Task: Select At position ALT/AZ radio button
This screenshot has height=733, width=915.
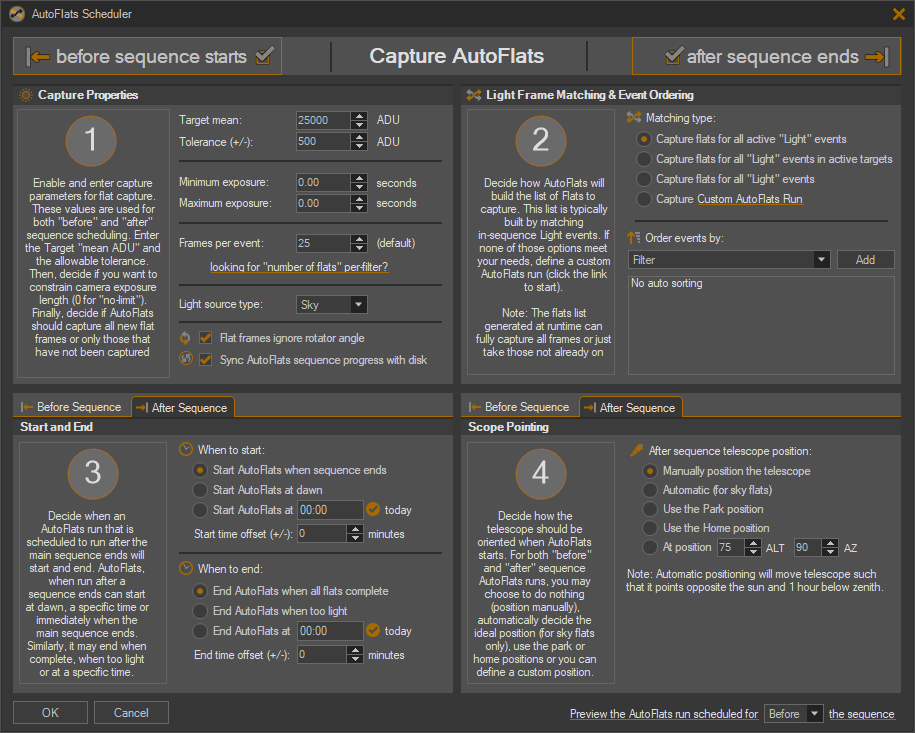Action: pyautogui.click(x=649, y=547)
